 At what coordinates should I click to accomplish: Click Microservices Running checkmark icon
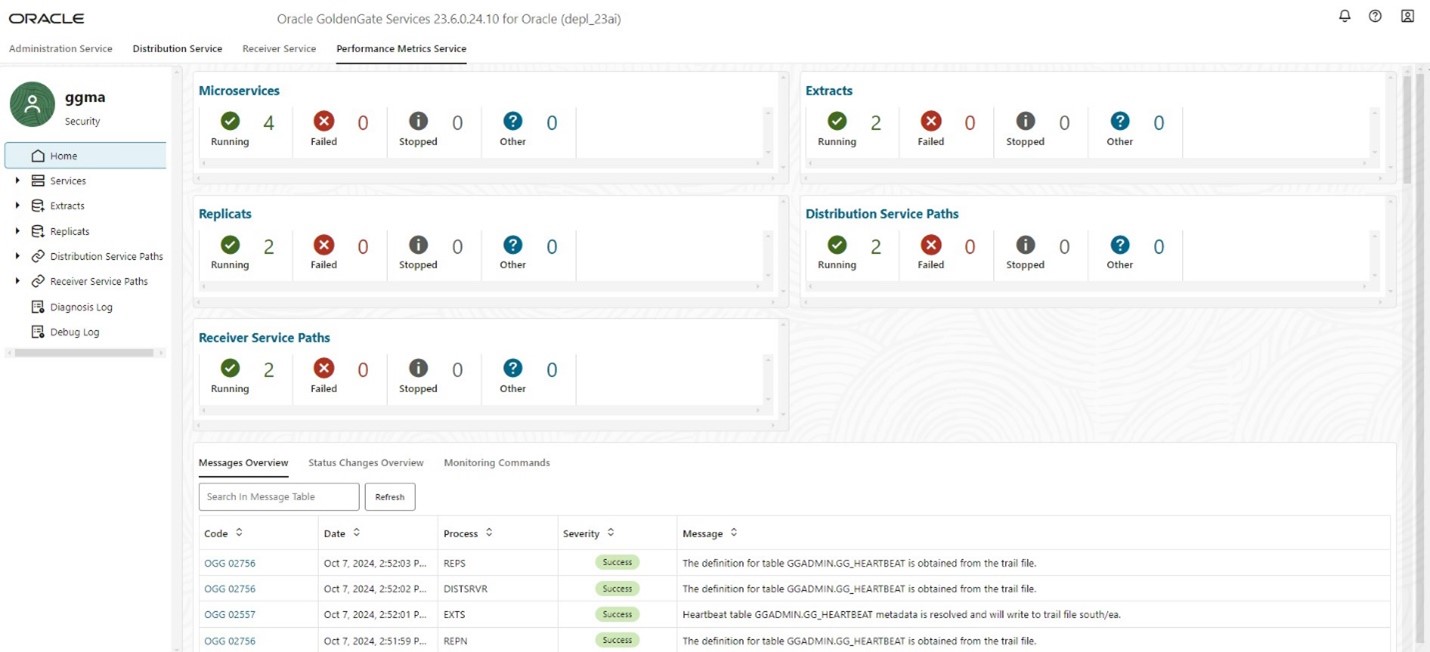230,121
